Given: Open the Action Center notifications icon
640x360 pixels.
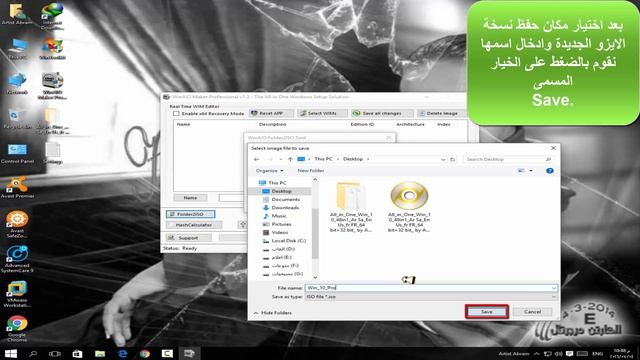Looking at the screenshot, I should 569,353.
